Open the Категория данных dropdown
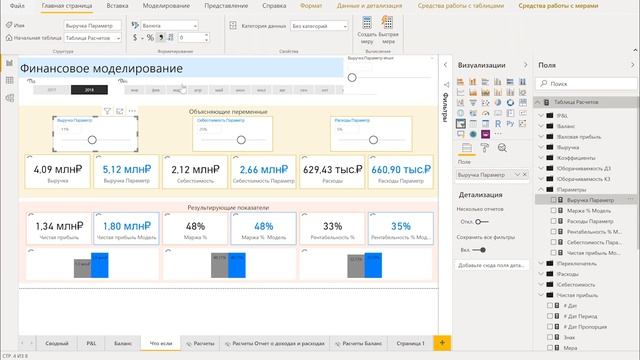This screenshot has width=640, height=360. (x=319, y=26)
